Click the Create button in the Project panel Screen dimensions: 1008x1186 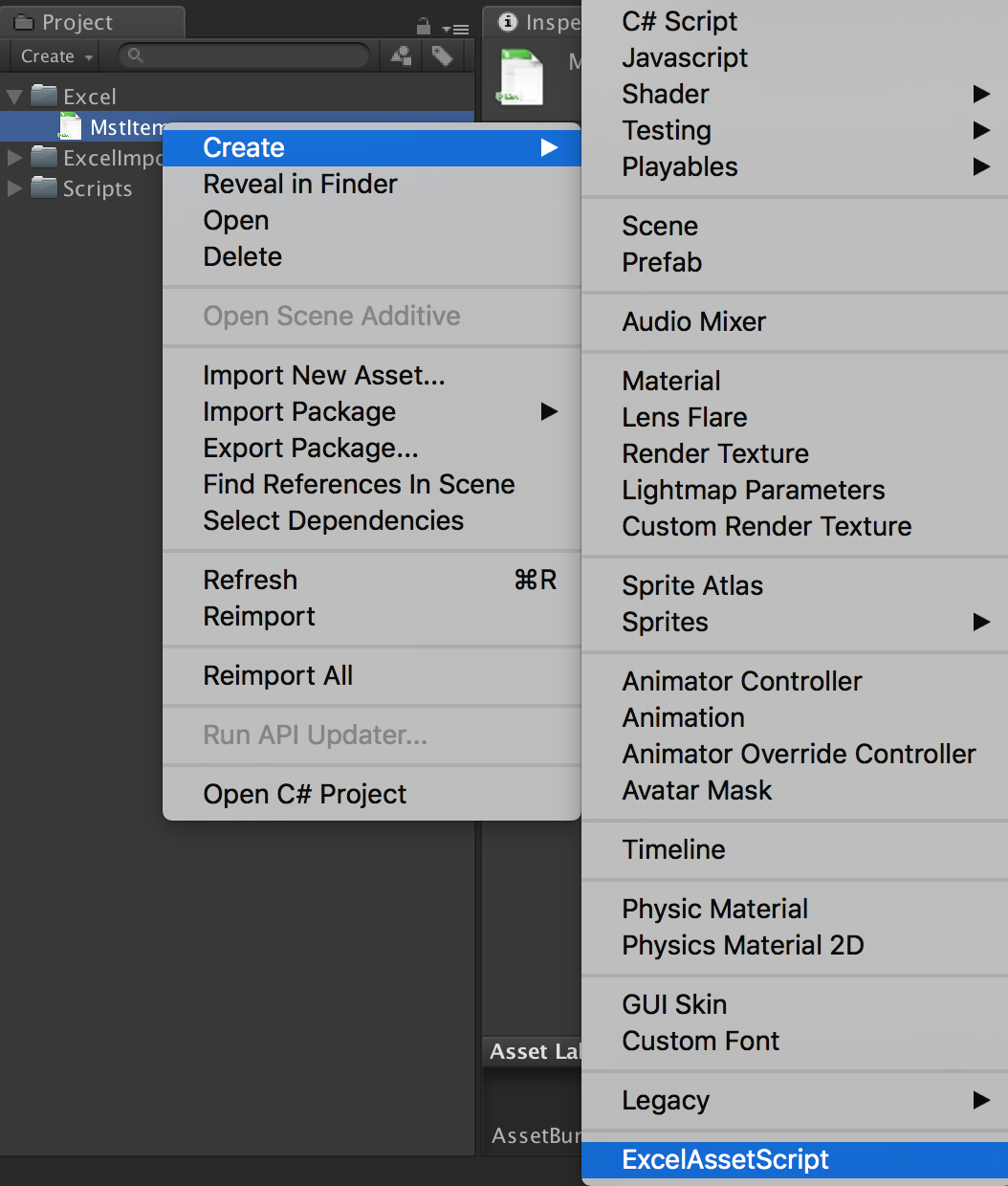tap(46, 55)
